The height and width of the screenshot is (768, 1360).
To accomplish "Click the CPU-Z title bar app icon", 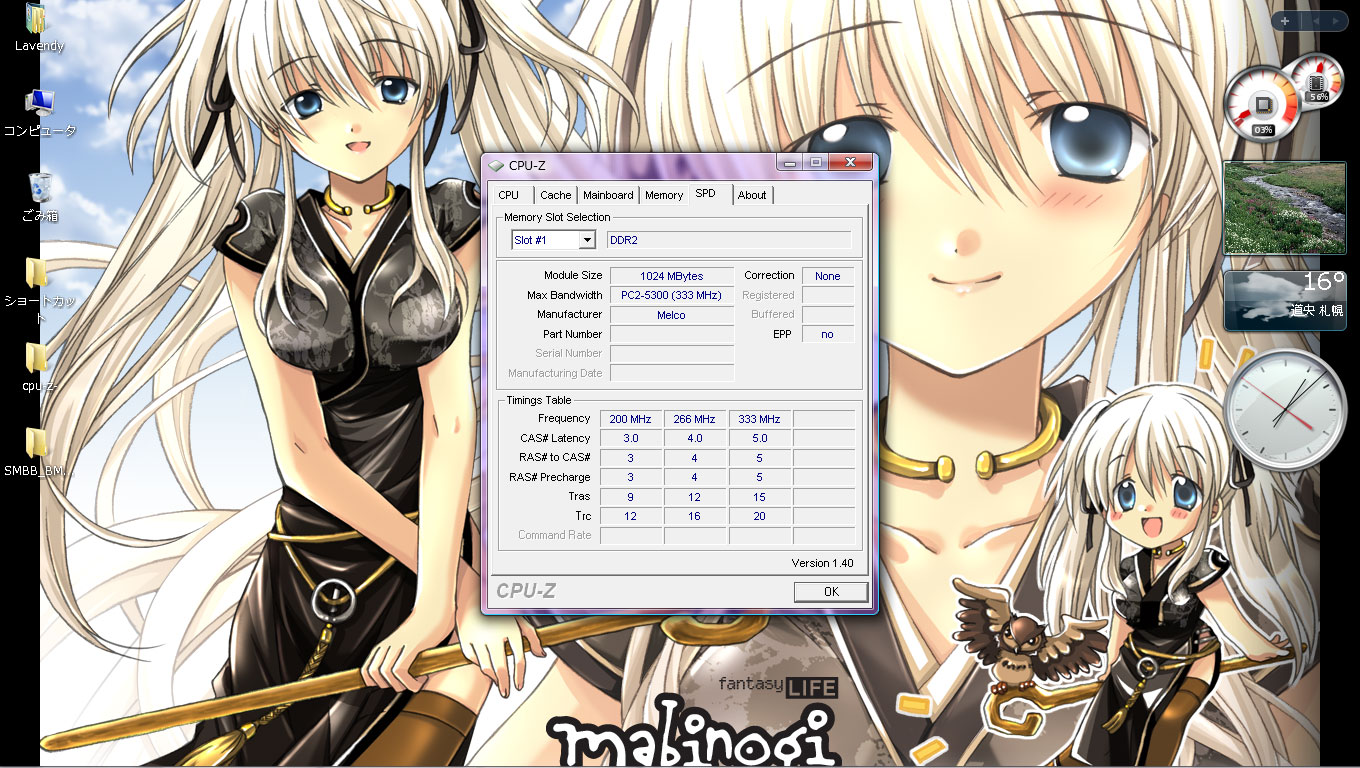I will 497,165.
